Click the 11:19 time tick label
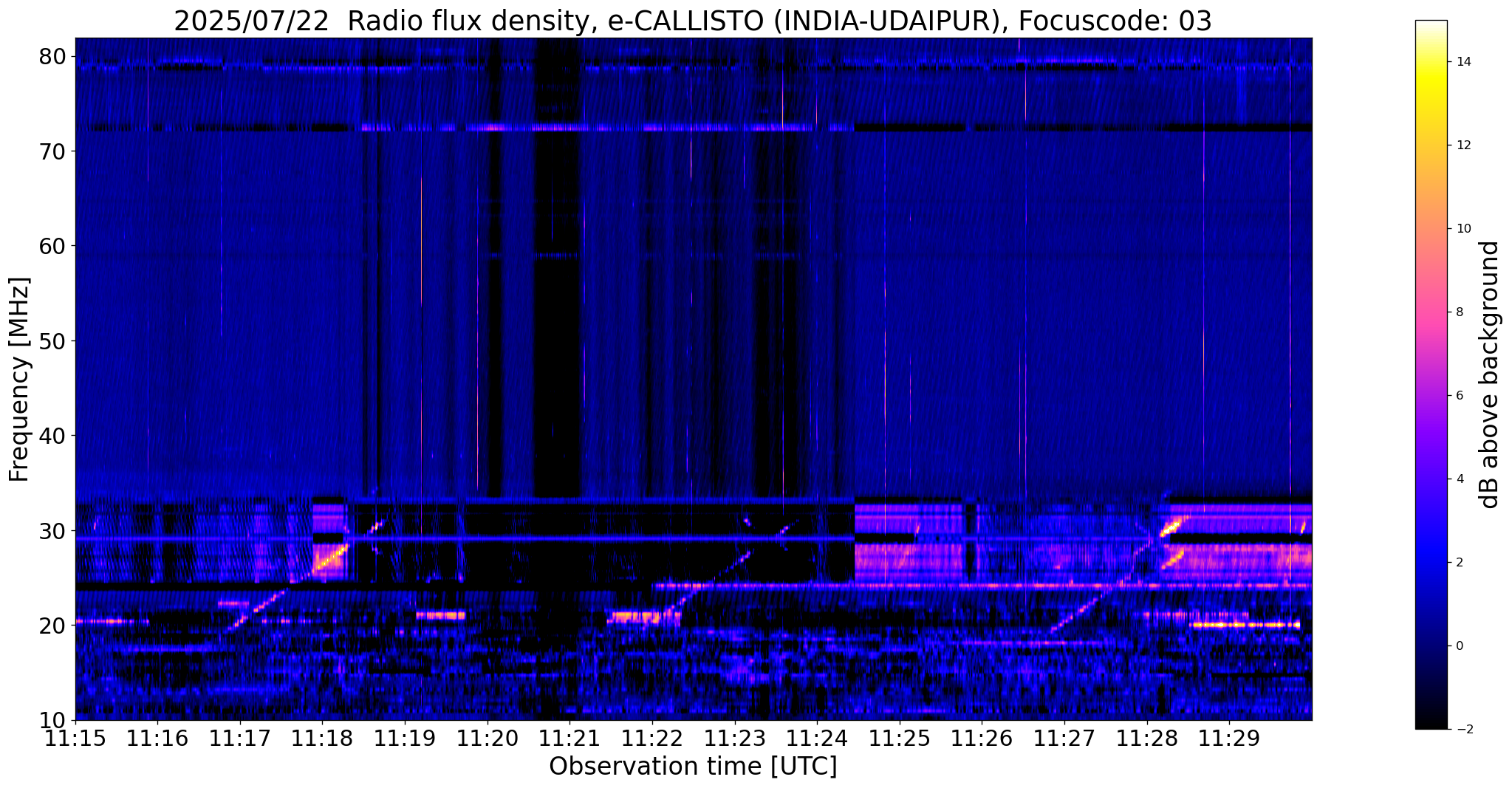 point(405,739)
